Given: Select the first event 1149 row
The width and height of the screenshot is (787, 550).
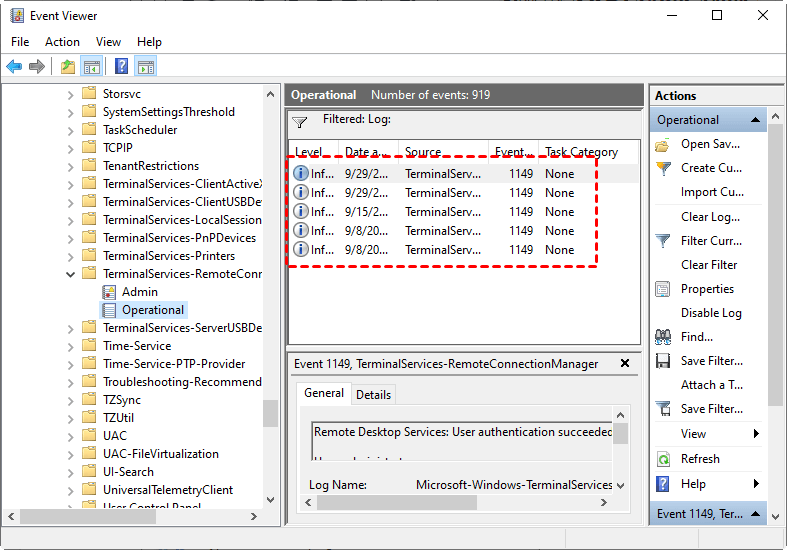Looking at the screenshot, I should pos(440,174).
